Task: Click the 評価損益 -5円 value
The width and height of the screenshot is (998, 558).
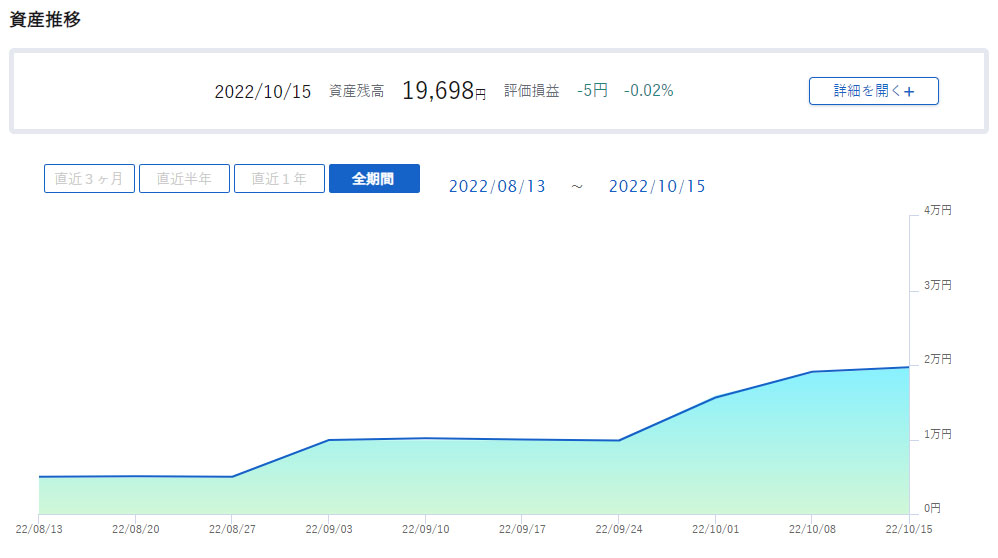Action: tap(592, 91)
